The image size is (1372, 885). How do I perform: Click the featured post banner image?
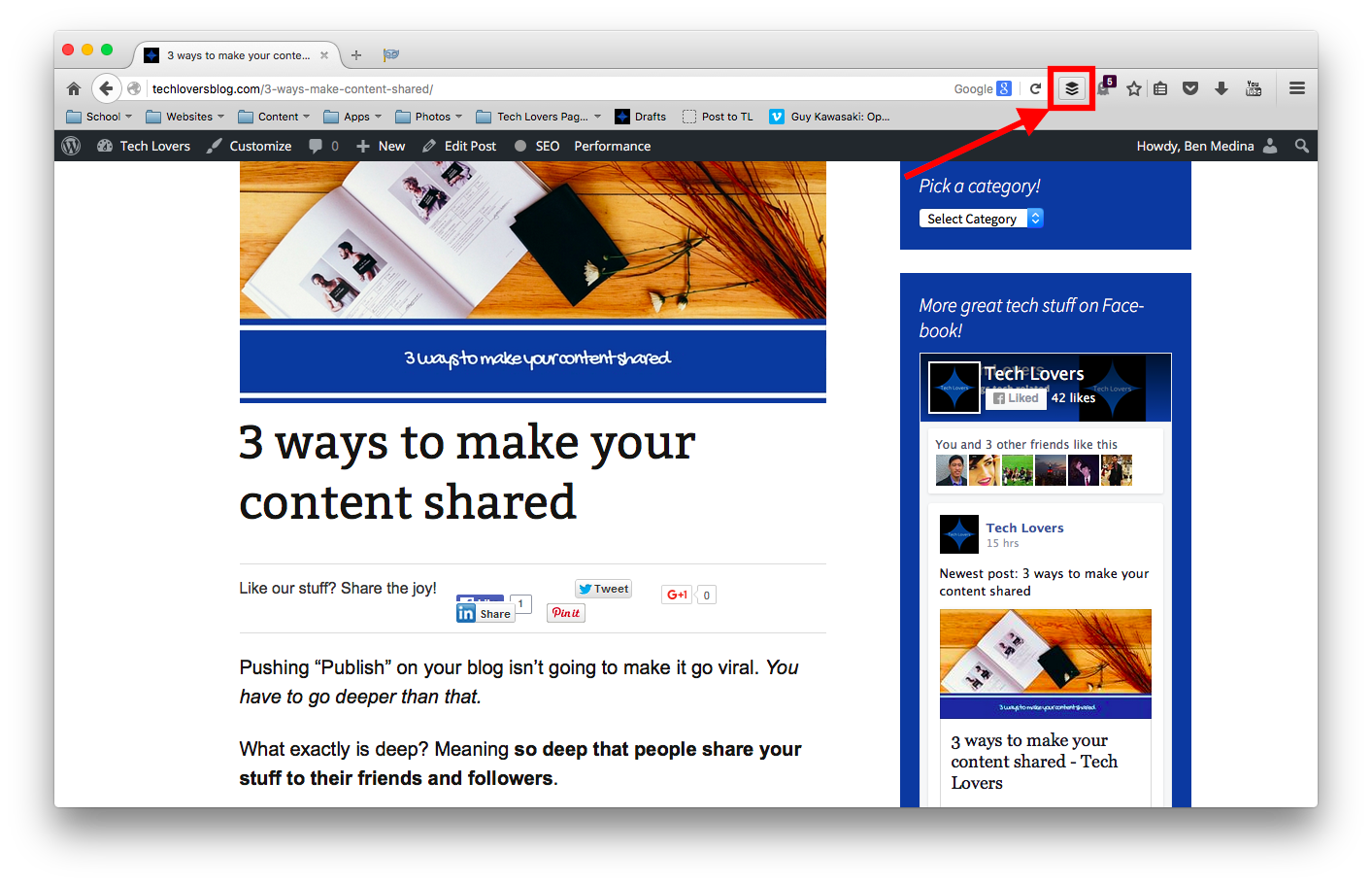(x=533, y=282)
